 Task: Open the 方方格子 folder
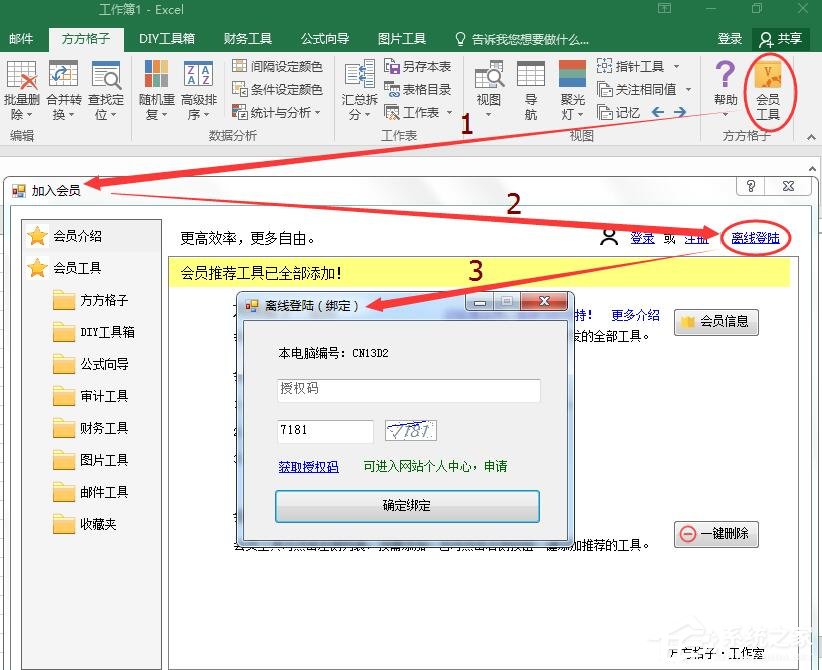point(93,300)
